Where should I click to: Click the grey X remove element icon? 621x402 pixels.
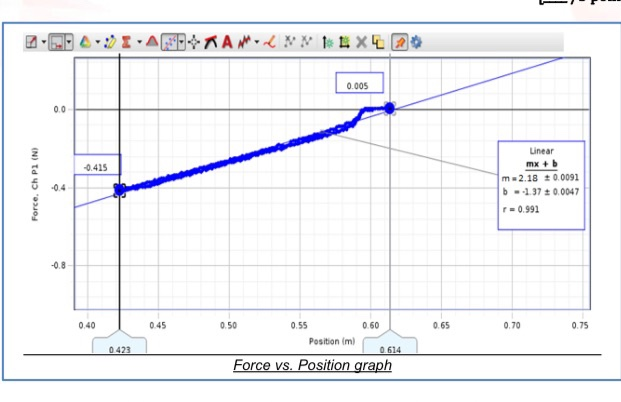pyautogui.click(x=361, y=42)
